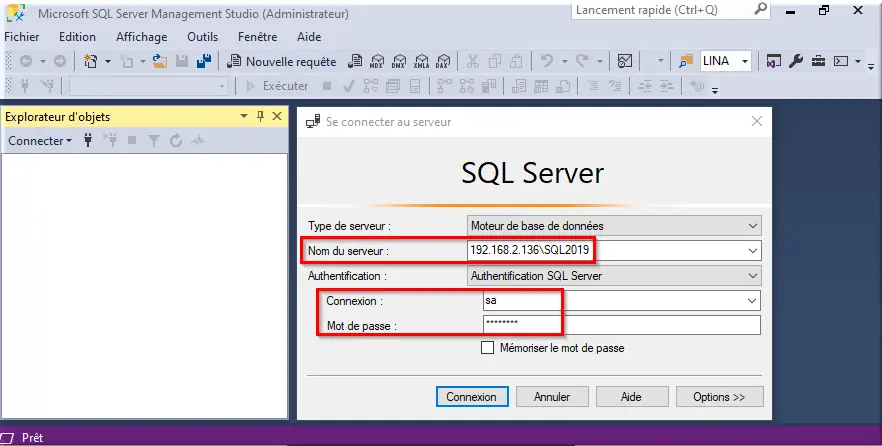Click the Save All double-floppy icon
The height and width of the screenshot is (446, 882).
[x=204, y=61]
